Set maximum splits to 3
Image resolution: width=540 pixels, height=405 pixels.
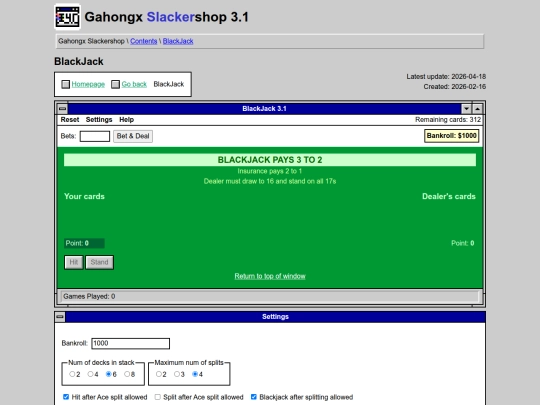(177, 374)
